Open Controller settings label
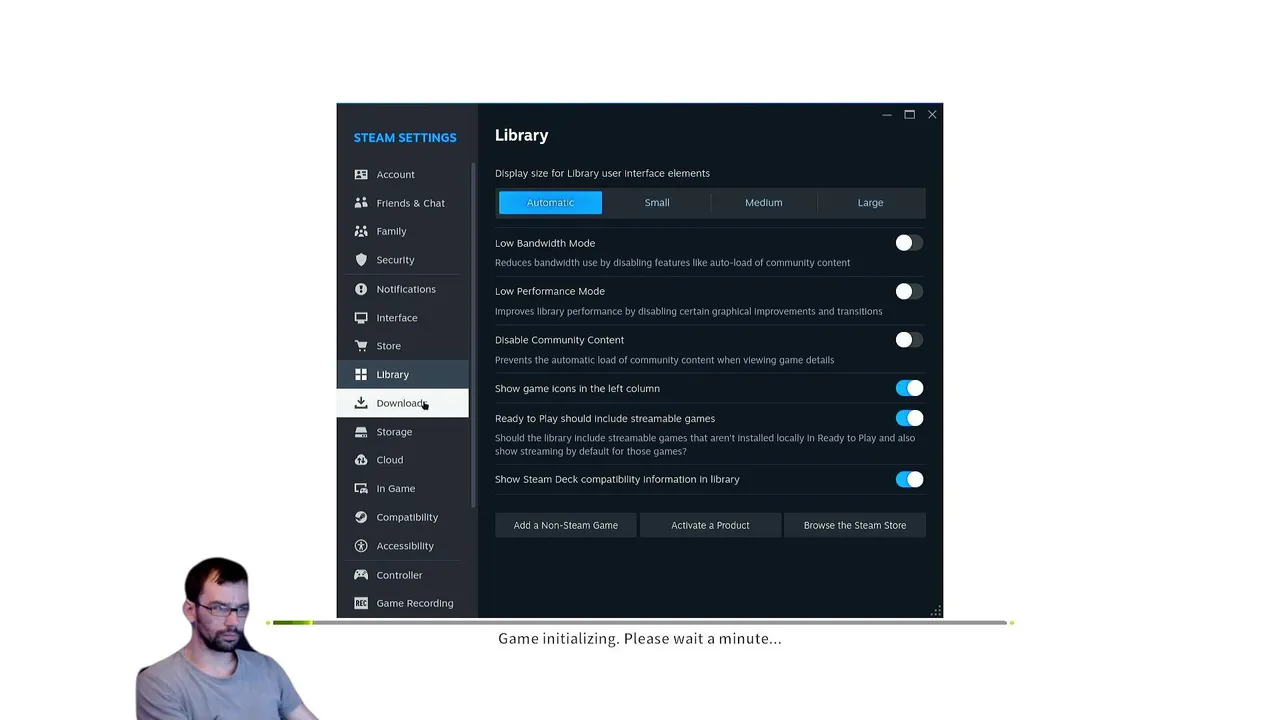Viewport: 1280px width, 720px height. point(399,575)
